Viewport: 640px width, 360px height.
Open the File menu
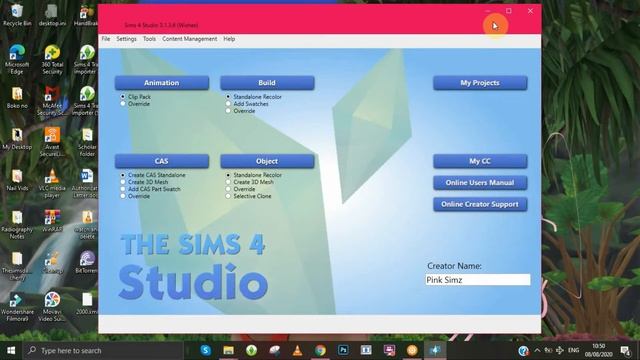(x=106, y=39)
